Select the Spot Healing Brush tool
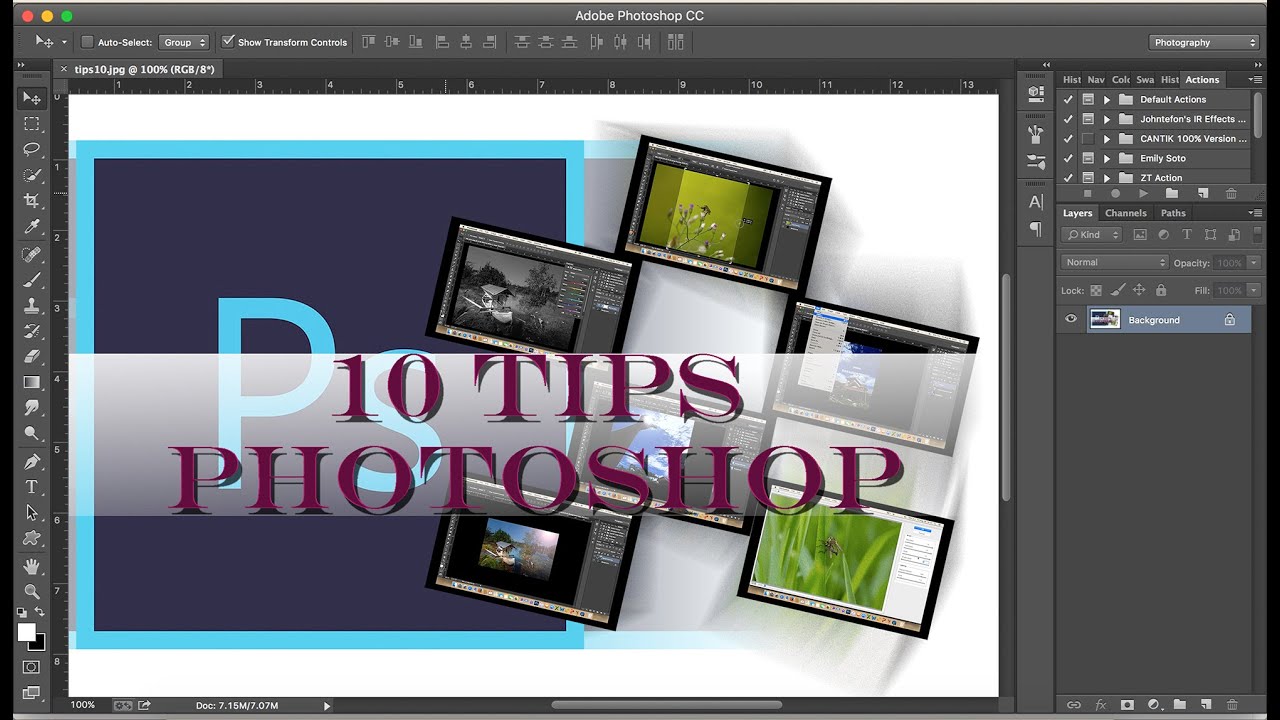The width and height of the screenshot is (1280, 720). pos(32,254)
